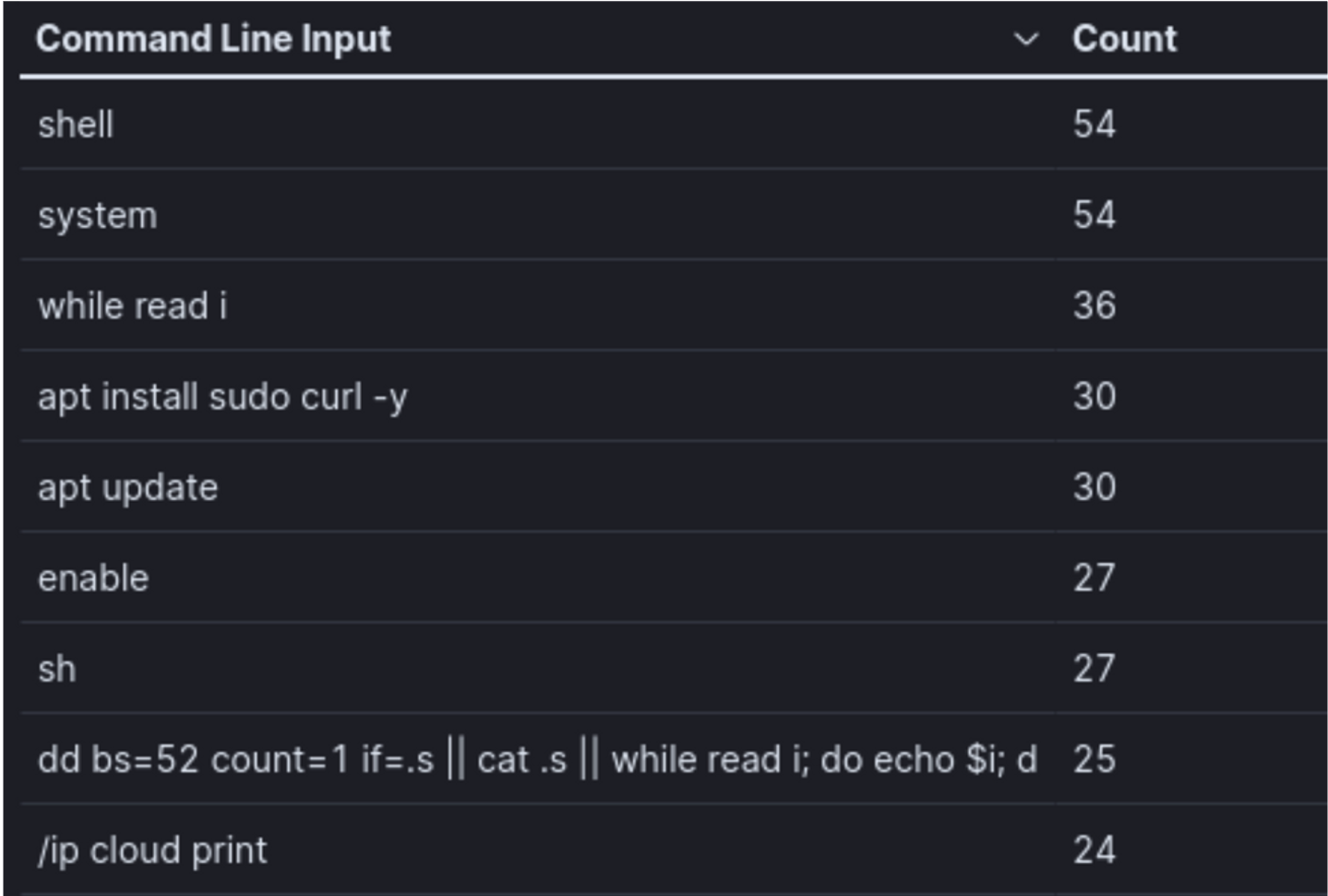Select the 'enable' command row

[x=93, y=579]
